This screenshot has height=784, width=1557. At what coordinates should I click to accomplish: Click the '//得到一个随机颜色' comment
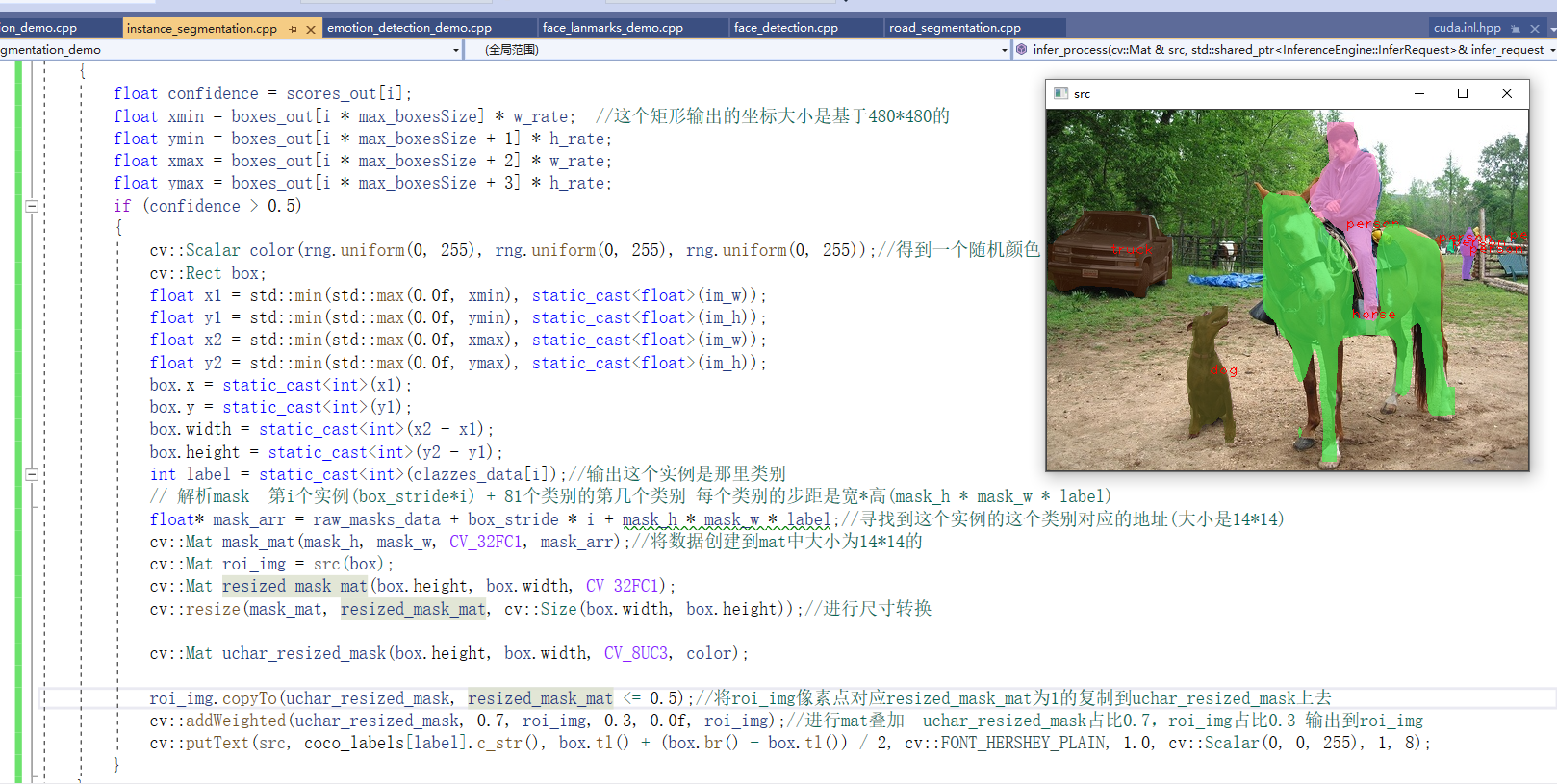pyautogui.click(x=958, y=250)
